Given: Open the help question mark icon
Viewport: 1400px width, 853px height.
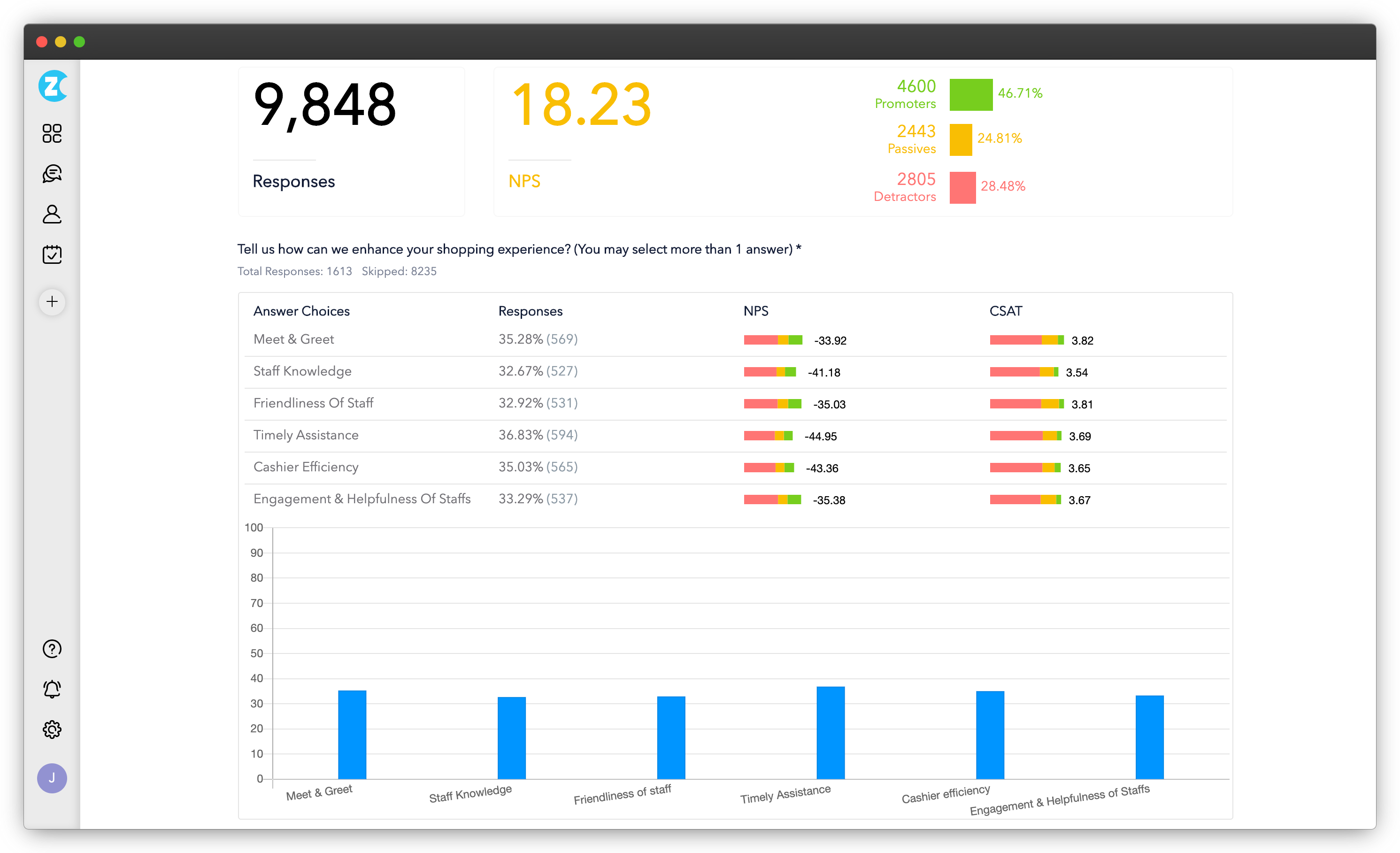Looking at the screenshot, I should [x=52, y=648].
